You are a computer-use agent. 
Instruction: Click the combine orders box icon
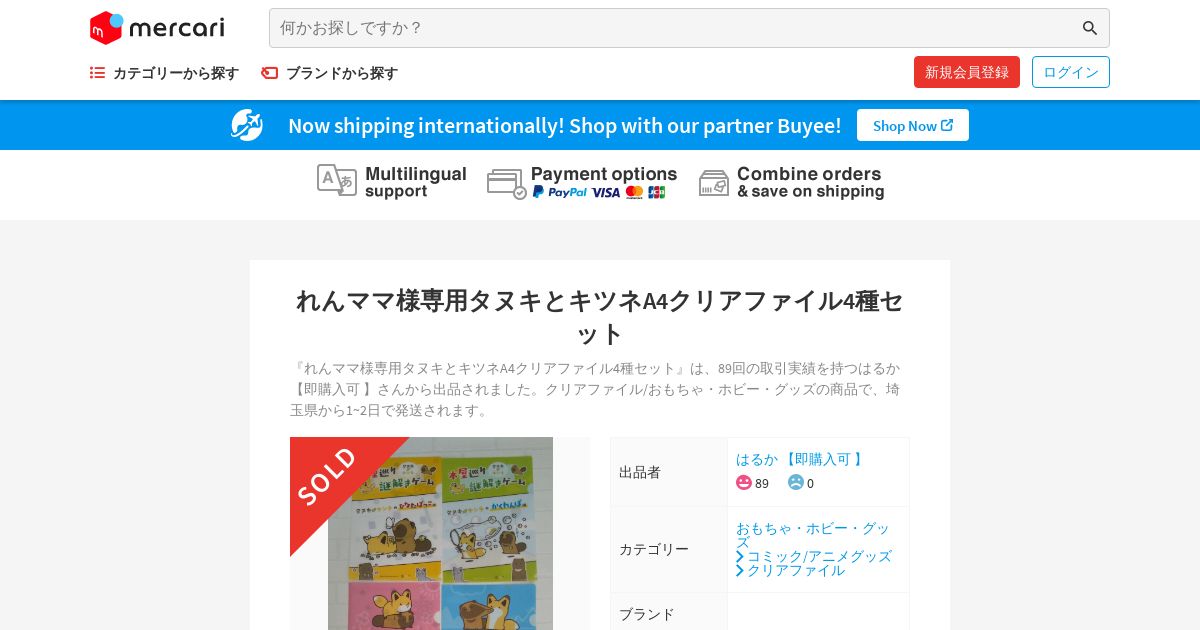[714, 183]
